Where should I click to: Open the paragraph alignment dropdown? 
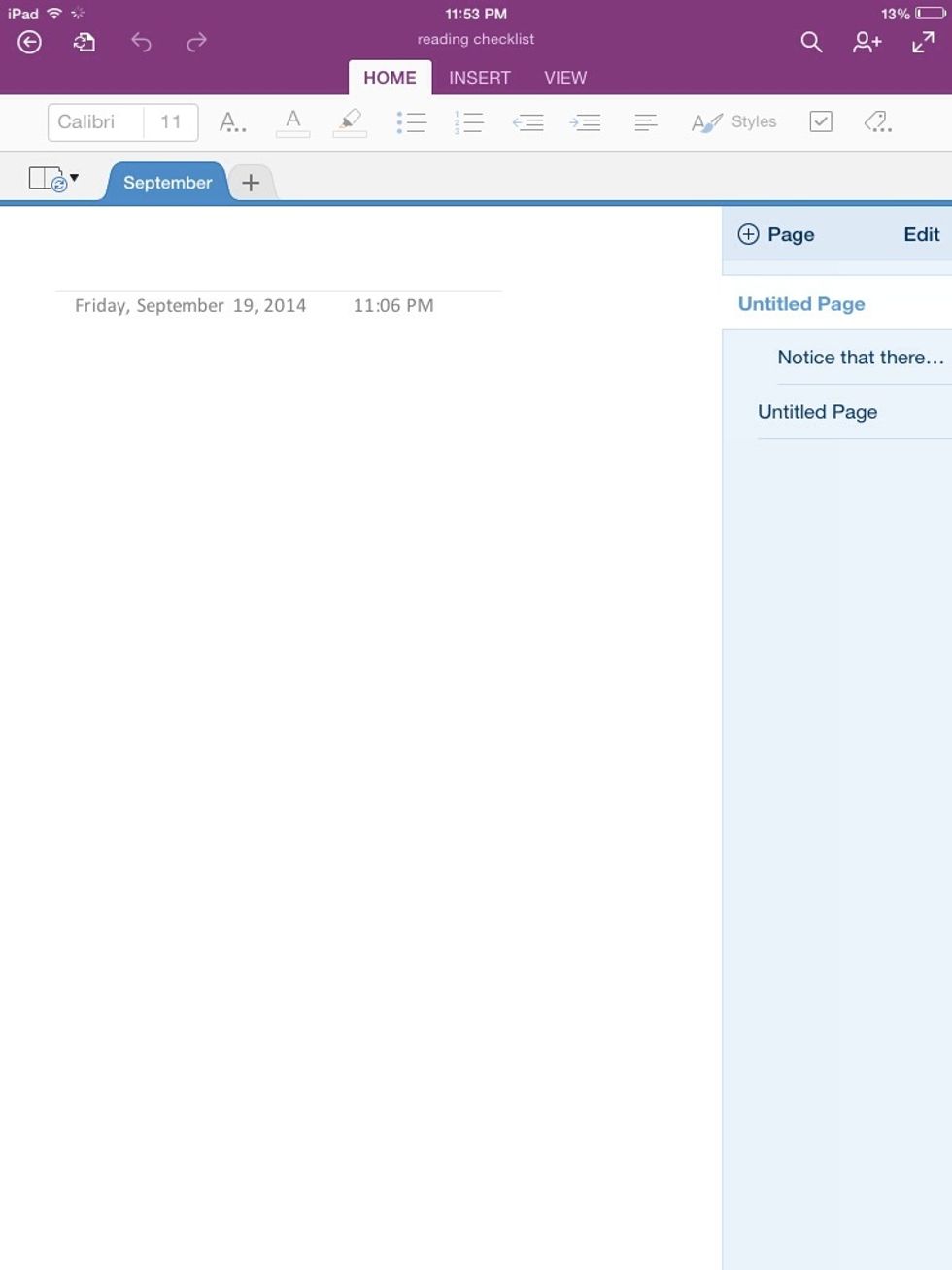[644, 121]
